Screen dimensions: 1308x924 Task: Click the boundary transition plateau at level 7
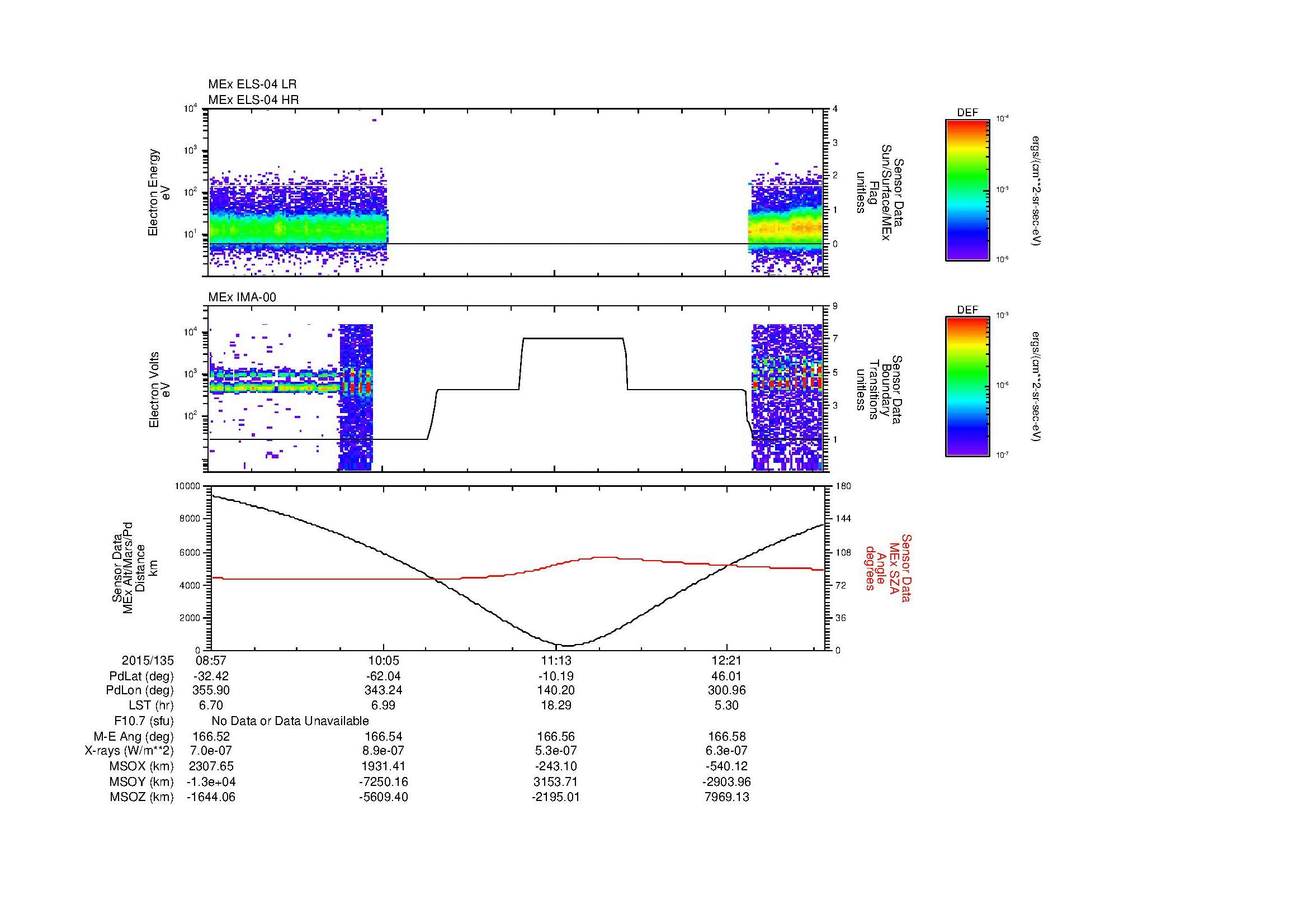click(x=573, y=339)
